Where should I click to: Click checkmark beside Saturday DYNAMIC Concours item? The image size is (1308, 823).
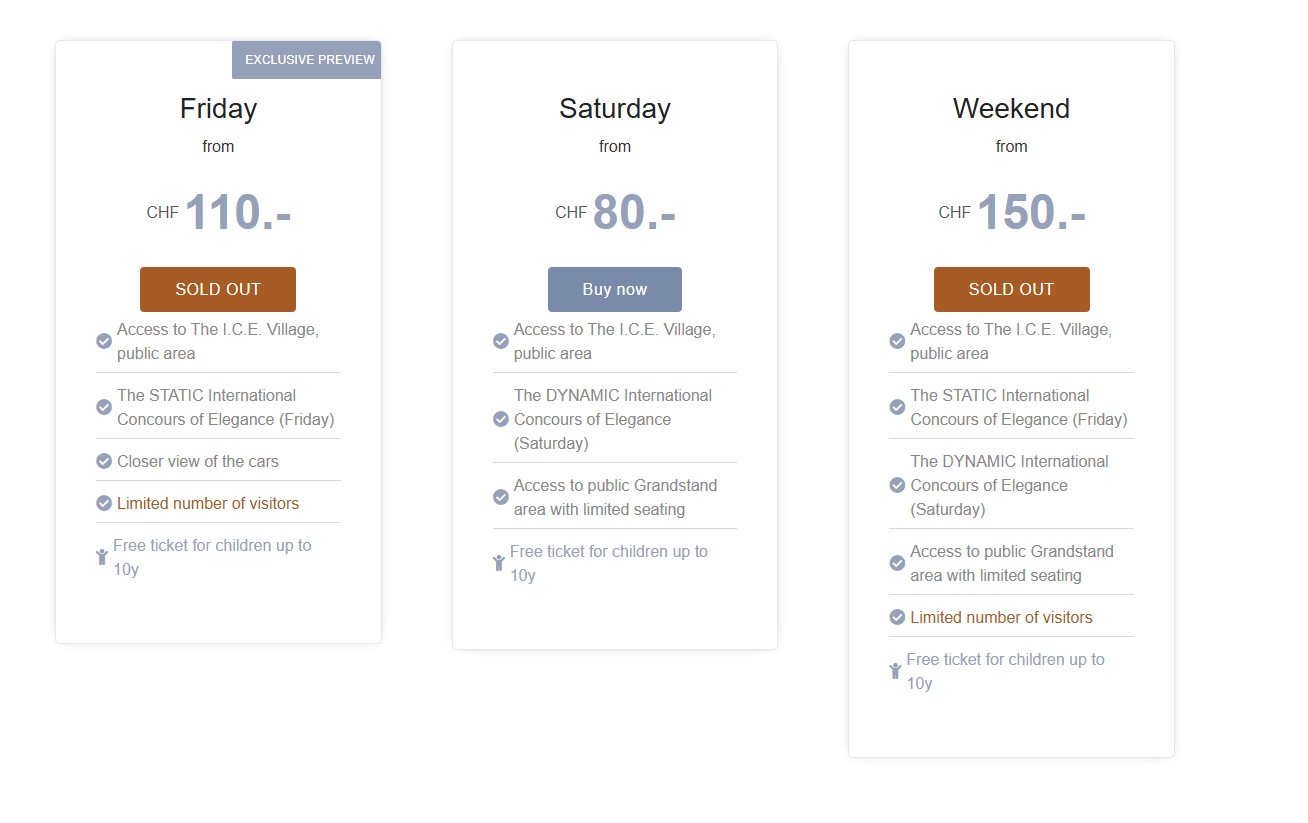tap(501, 419)
